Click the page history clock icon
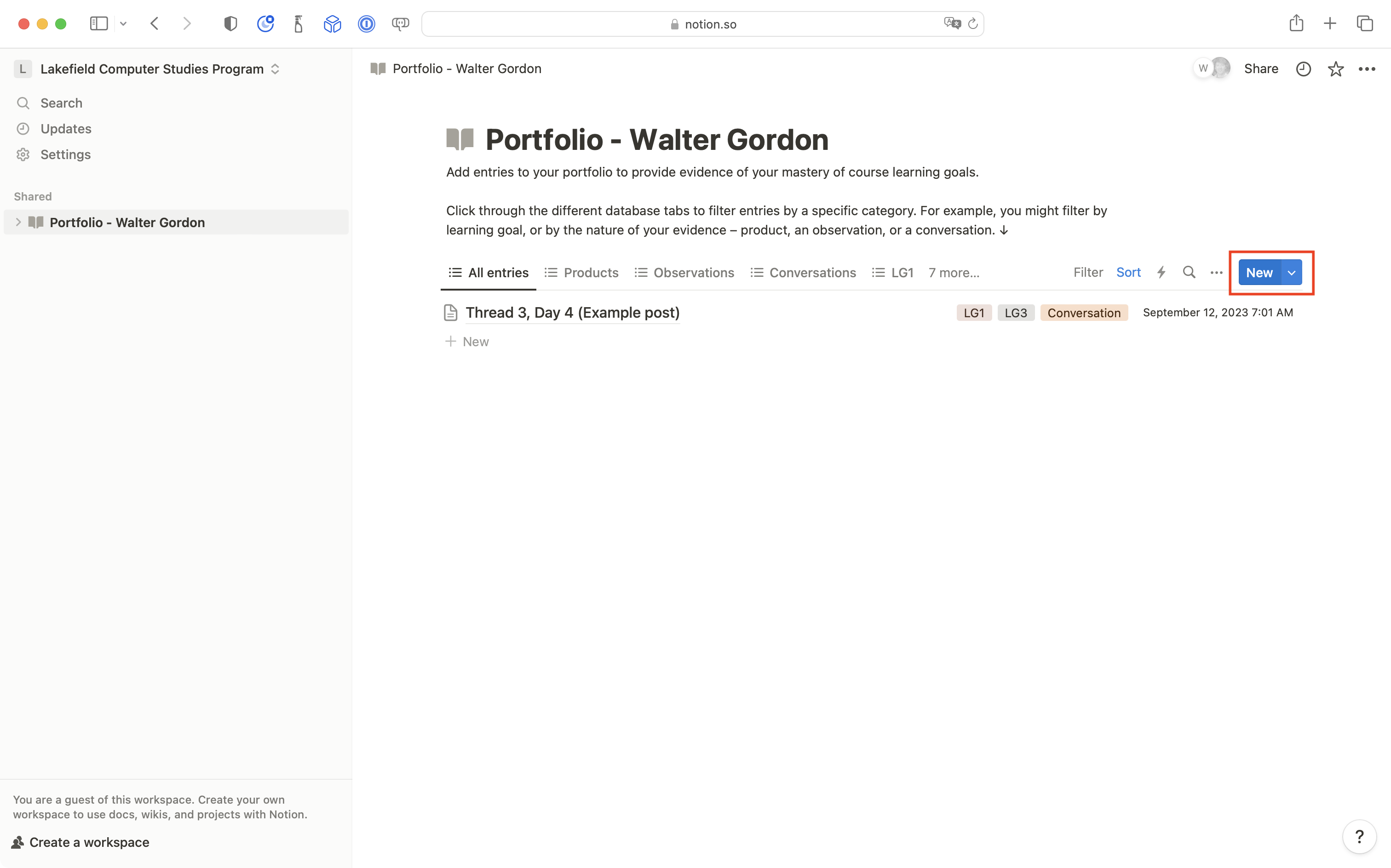This screenshot has height=868, width=1391. click(x=1303, y=69)
